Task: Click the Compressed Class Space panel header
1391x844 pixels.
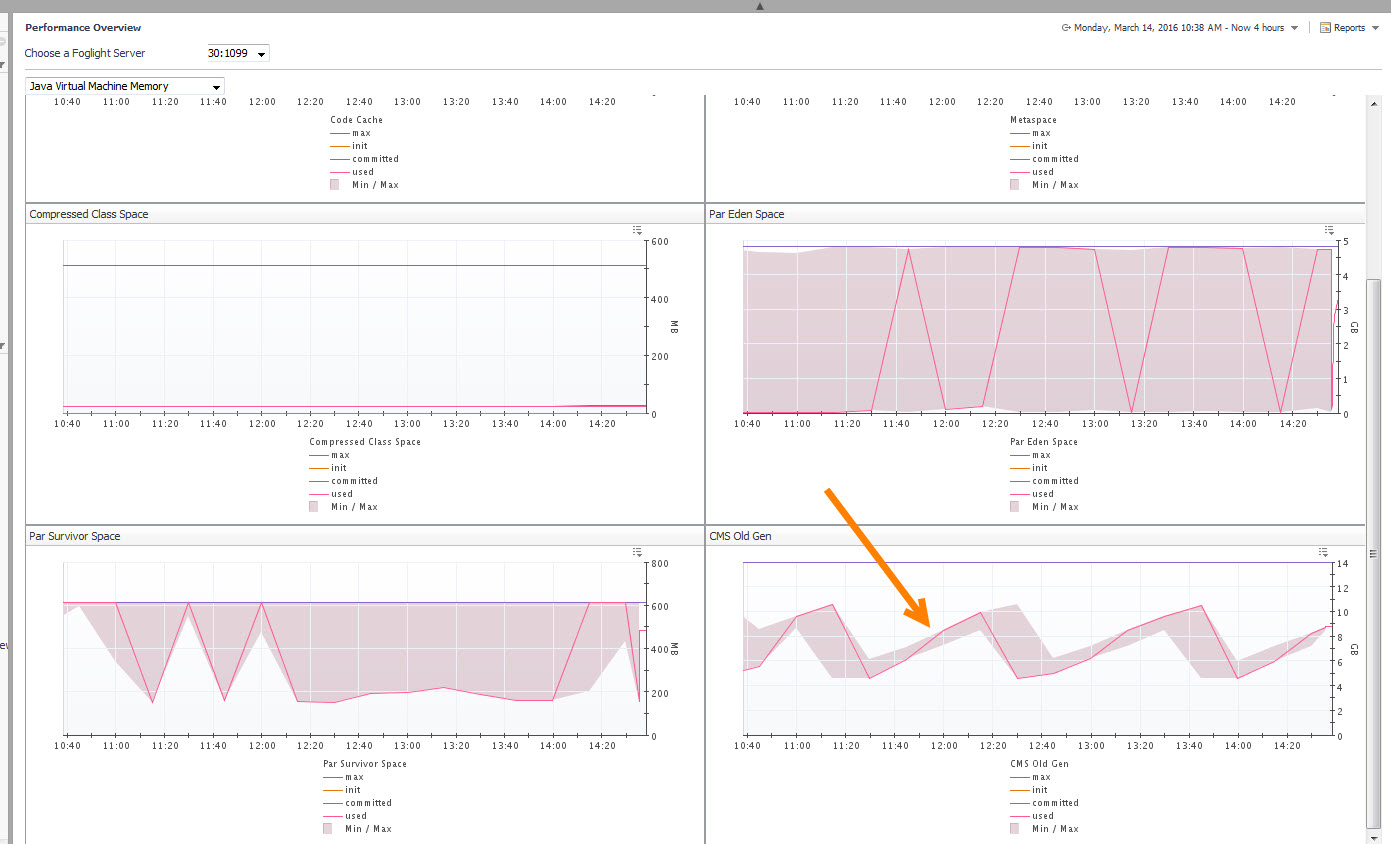Action: 365,214
